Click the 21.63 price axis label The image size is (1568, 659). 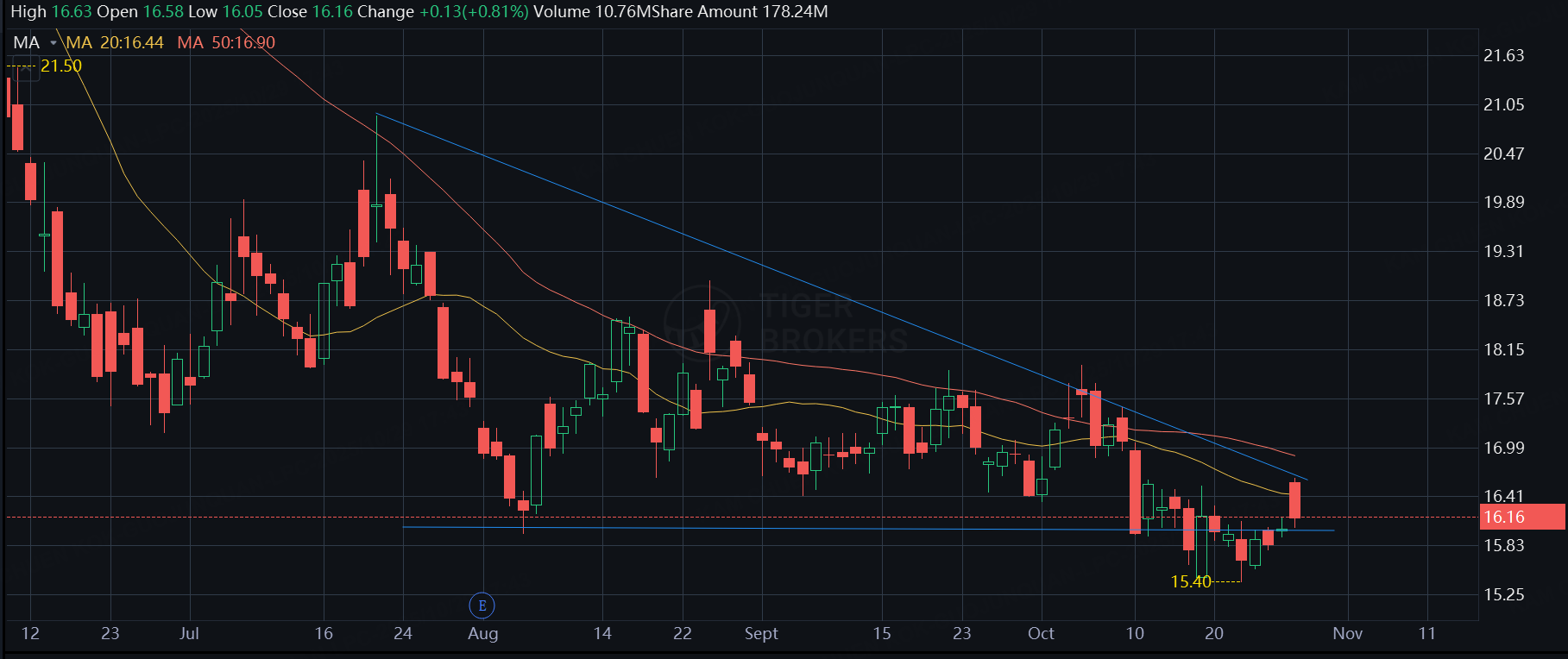pyautogui.click(x=1503, y=55)
